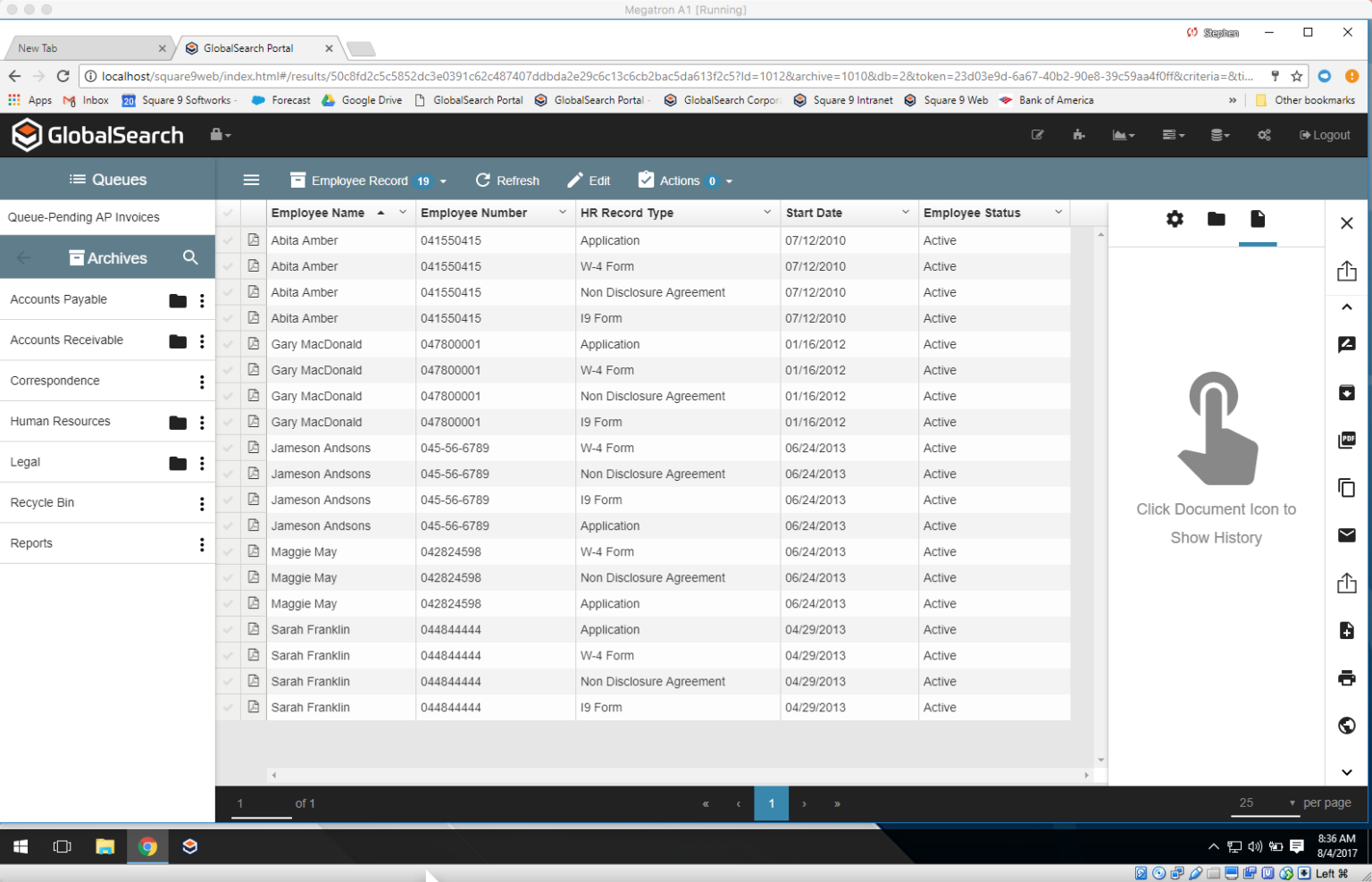This screenshot has height=882, width=1372.
Task: Go to the last page with » button
Action: (837, 803)
